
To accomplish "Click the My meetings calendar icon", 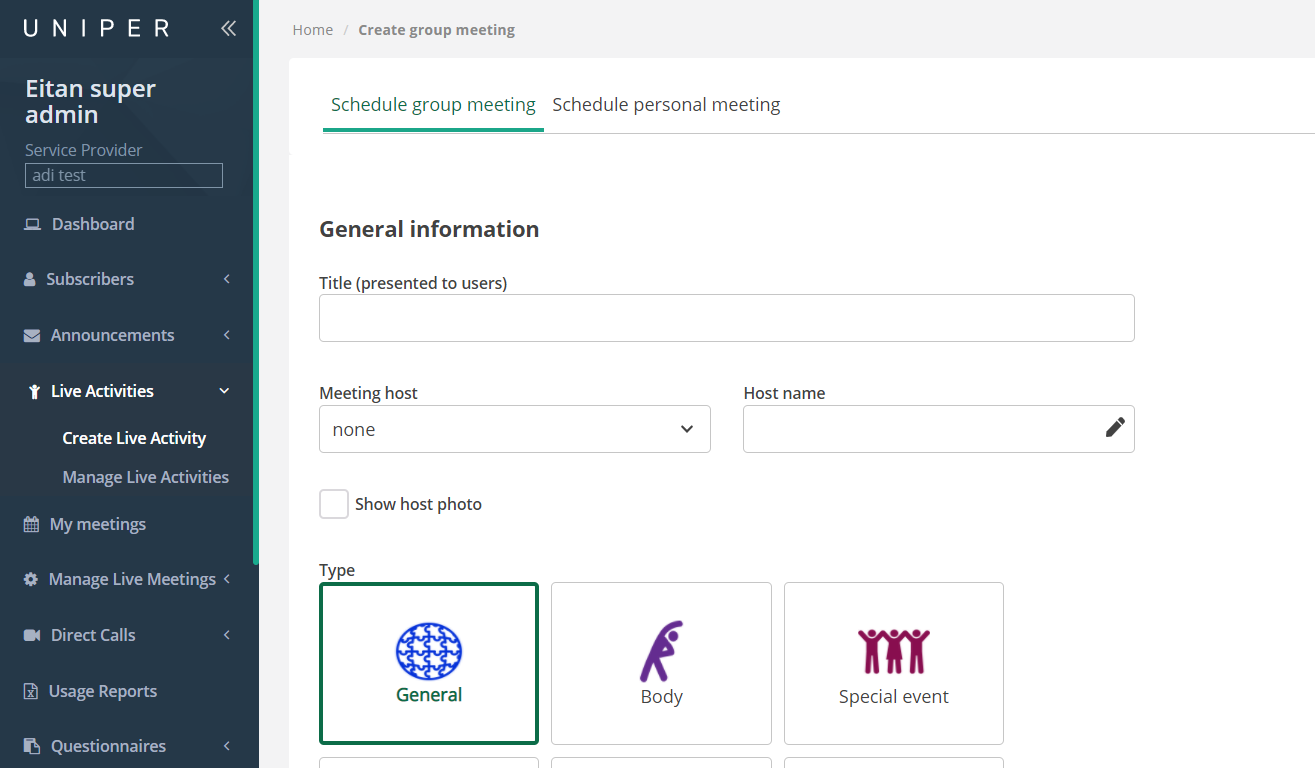I will click(31, 524).
